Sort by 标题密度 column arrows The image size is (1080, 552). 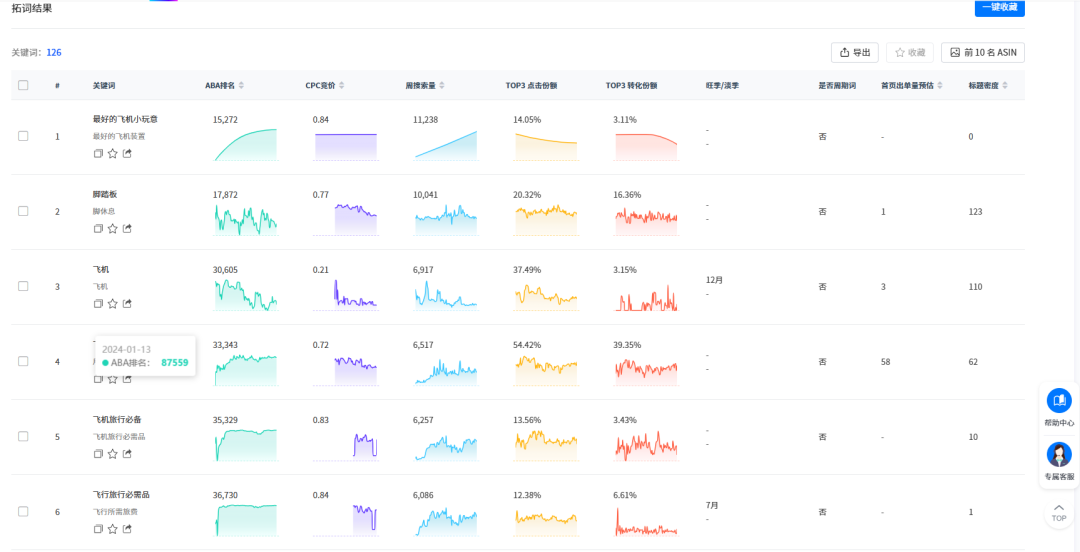pyautogui.click(x=1005, y=85)
